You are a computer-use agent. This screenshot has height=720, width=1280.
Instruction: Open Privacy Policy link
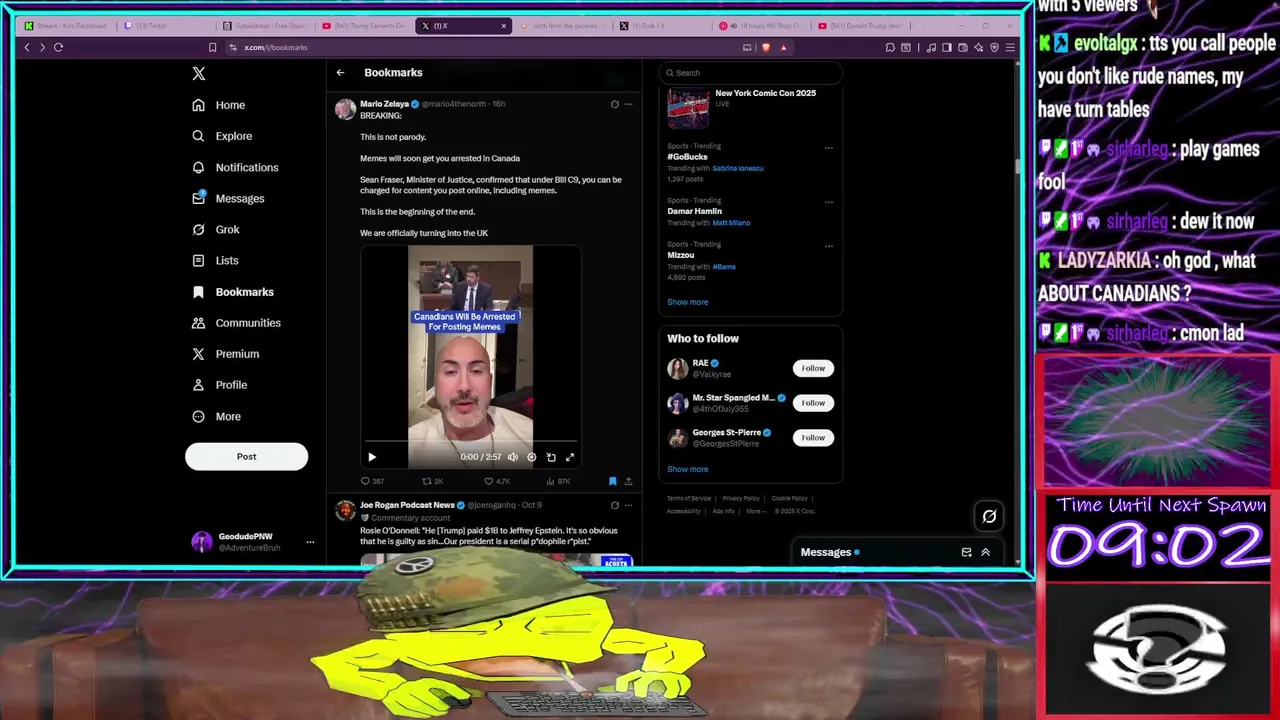coord(741,498)
